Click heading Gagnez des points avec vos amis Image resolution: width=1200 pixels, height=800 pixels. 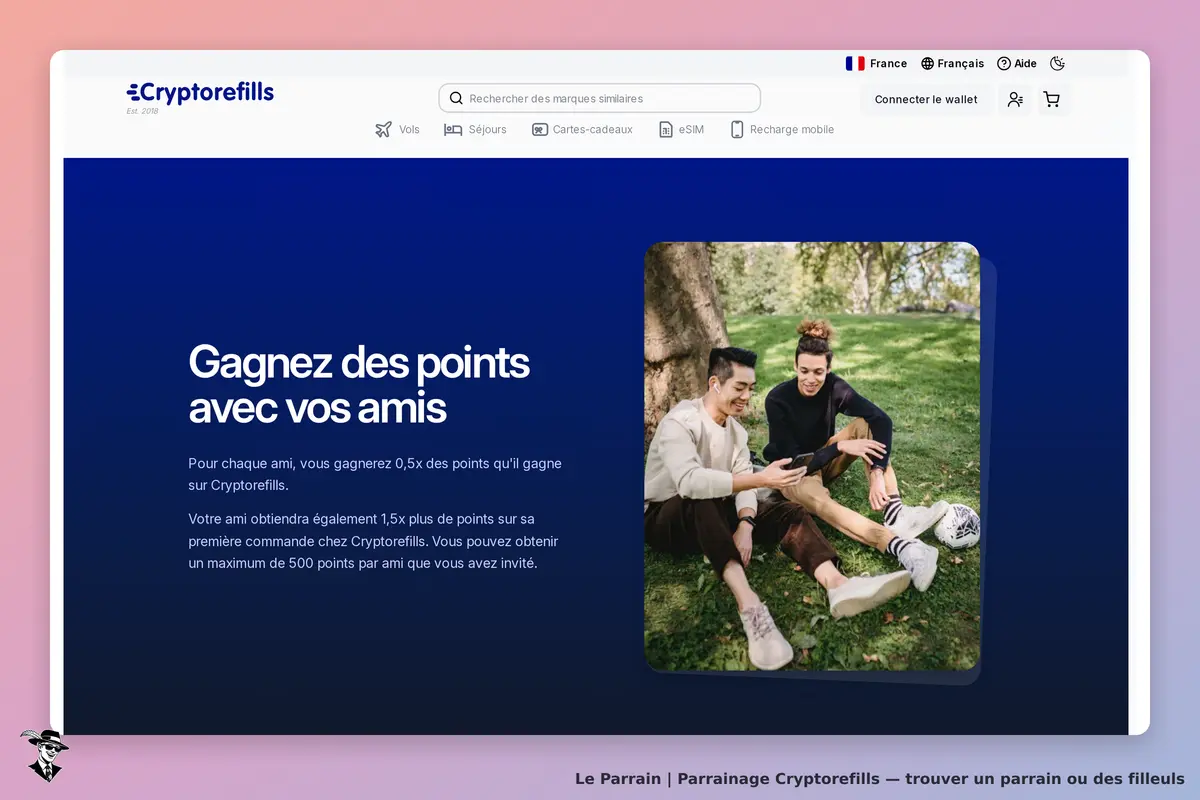point(359,384)
